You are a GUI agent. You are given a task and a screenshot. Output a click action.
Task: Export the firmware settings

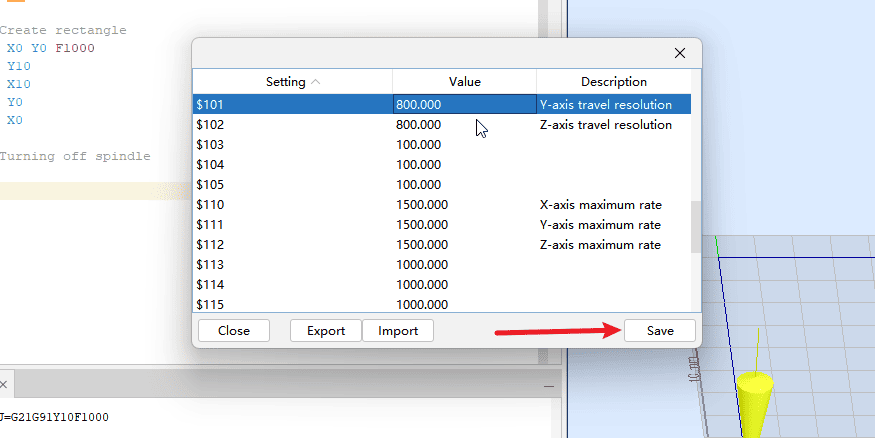click(325, 331)
